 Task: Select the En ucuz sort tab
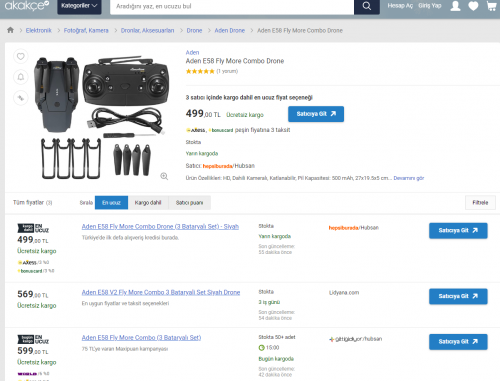111,203
